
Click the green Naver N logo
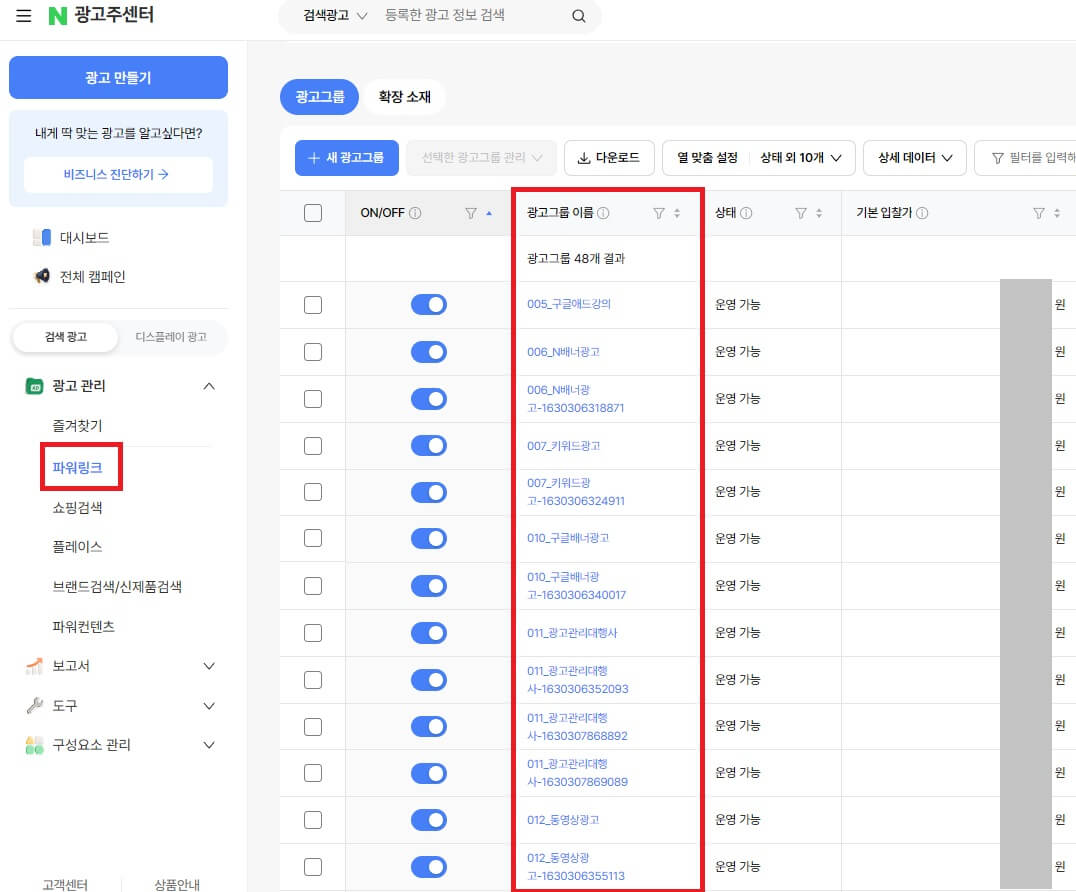[58, 16]
